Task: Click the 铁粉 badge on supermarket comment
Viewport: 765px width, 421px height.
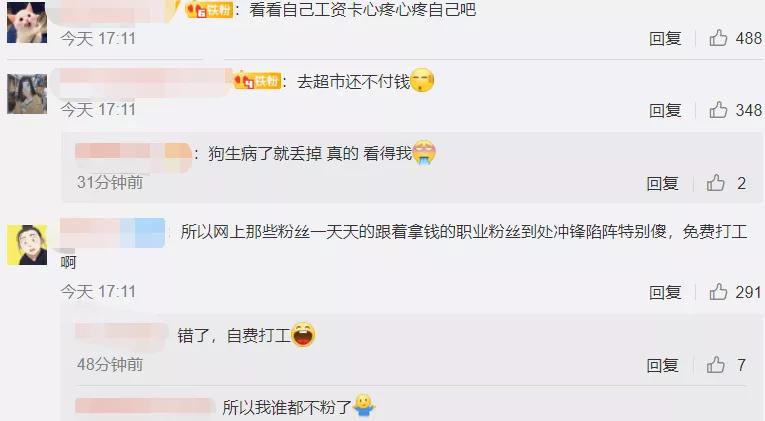Action: (257, 80)
